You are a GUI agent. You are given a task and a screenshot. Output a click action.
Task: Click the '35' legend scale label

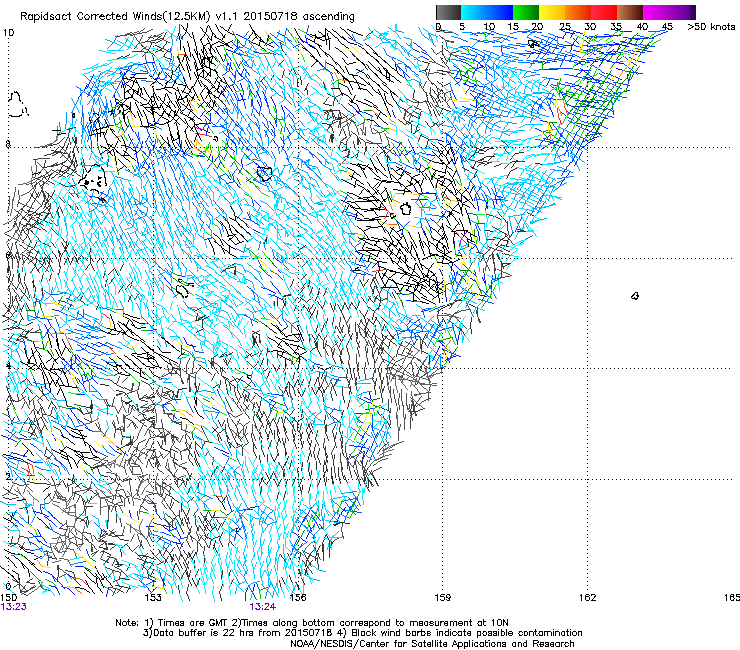[x=616, y=27]
